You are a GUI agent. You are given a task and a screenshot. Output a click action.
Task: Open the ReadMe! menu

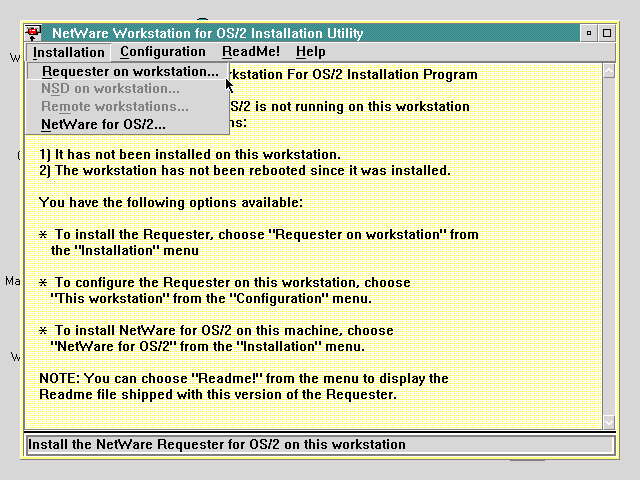pos(251,52)
